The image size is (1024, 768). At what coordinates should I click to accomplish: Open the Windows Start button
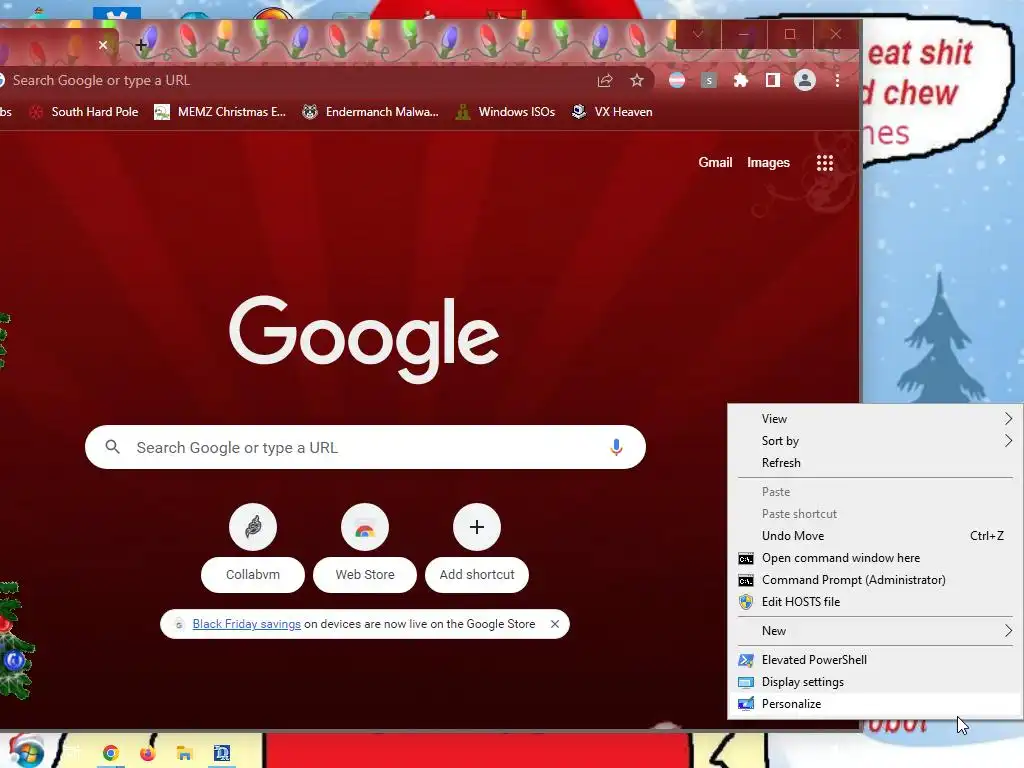click(26, 751)
